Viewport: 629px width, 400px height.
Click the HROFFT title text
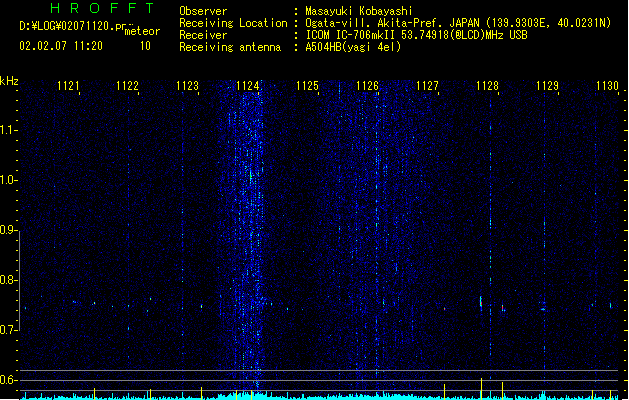pyautogui.click(x=102, y=8)
